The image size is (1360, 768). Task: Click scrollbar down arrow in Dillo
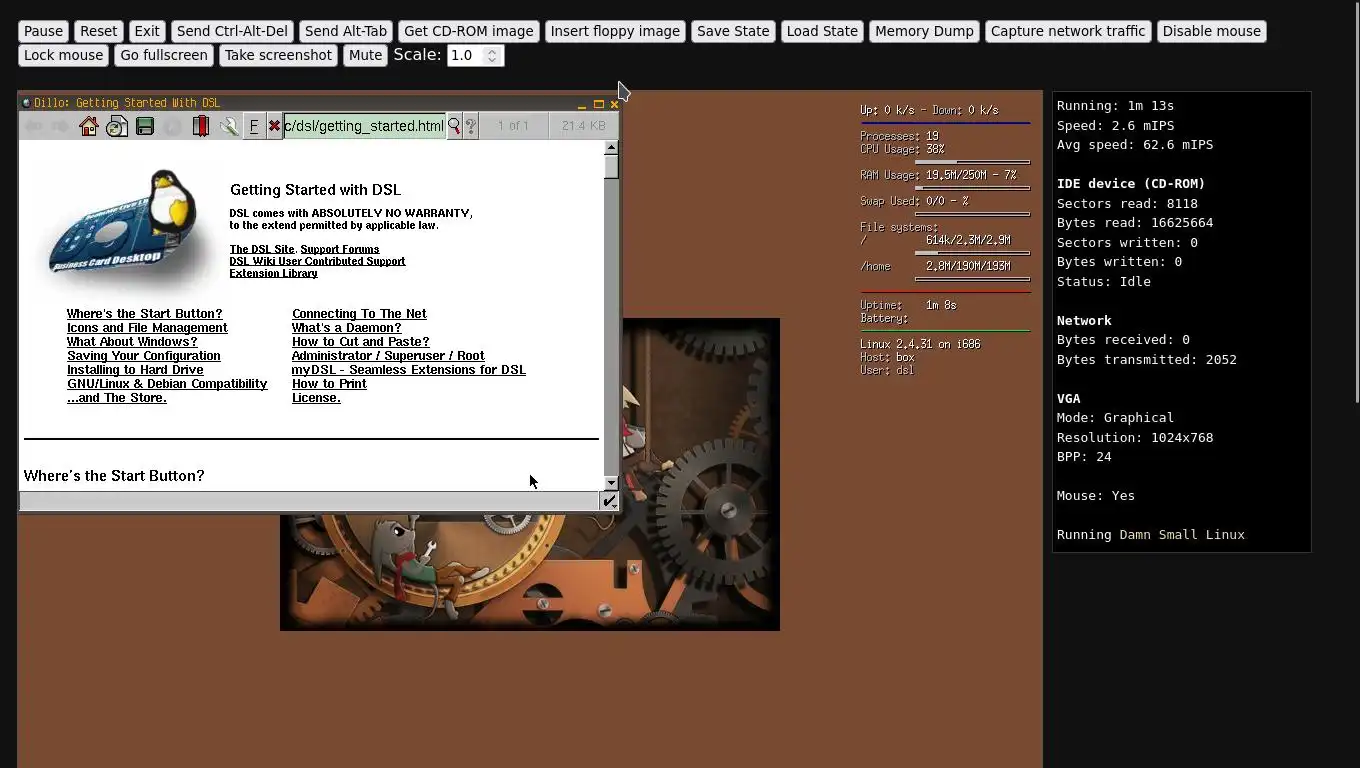[x=611, y=483]
